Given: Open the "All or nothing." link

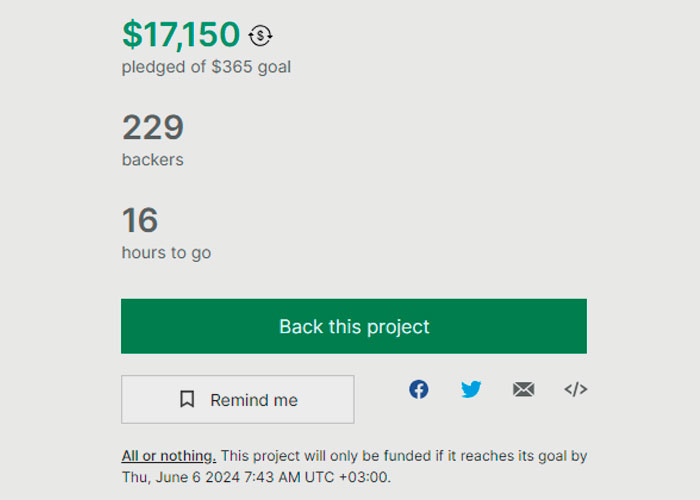Looking at the screenshot, I should pos(168,456).
